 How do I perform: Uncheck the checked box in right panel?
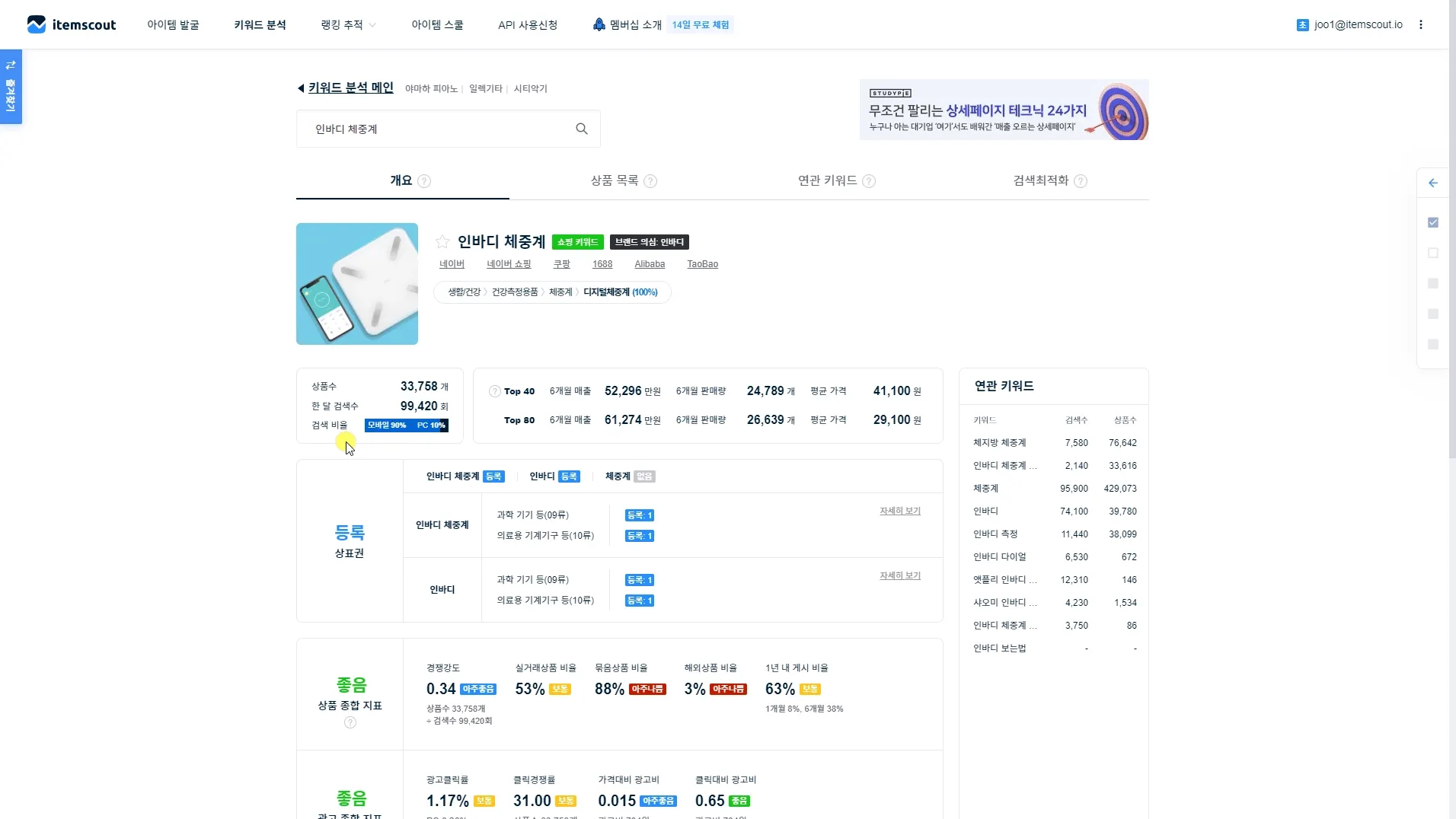click(x=1433, y=222)
